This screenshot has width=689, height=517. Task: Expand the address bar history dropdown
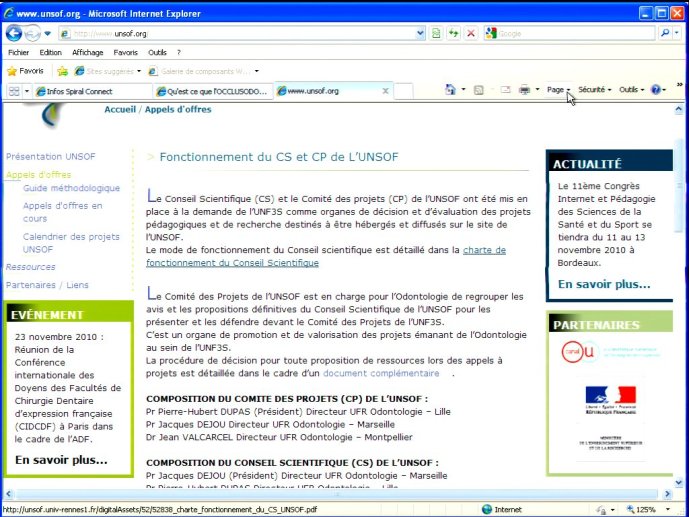pyautogui.click(x=421, y=33)
